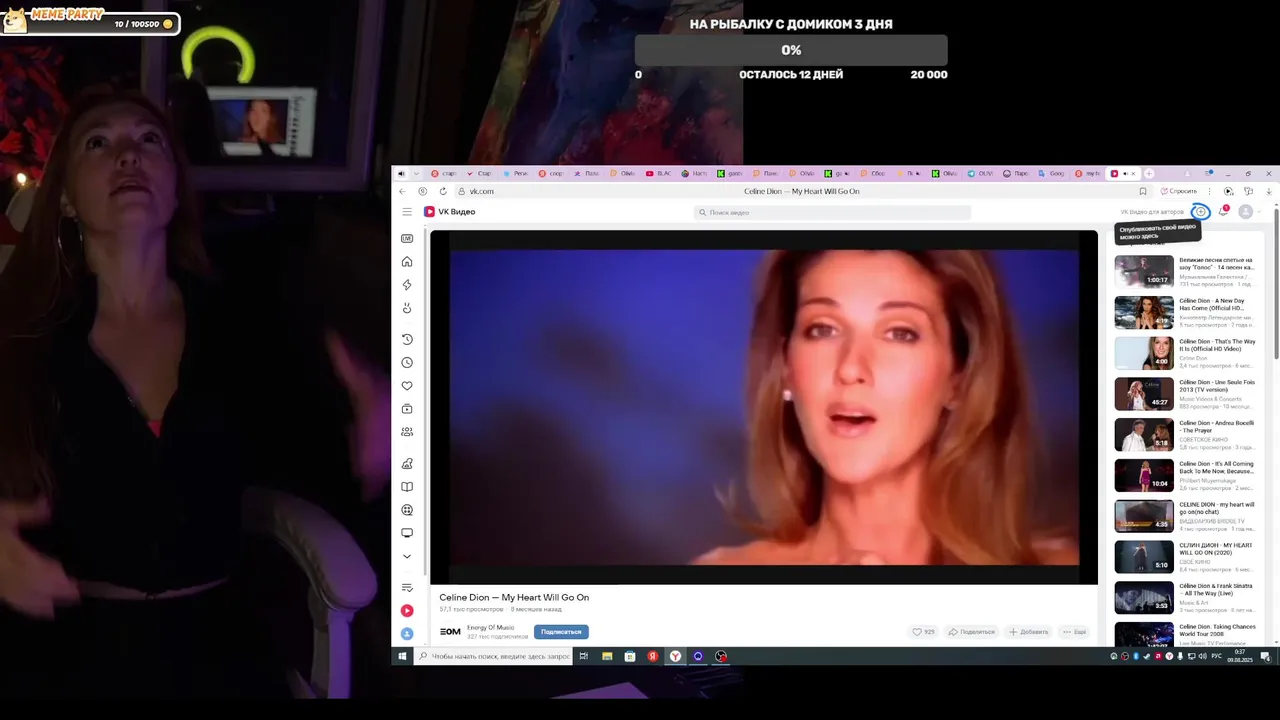The height and width of the screenshot is (720, 1280).
Task: Open the Watch Later clock icon
Action: 407,363
